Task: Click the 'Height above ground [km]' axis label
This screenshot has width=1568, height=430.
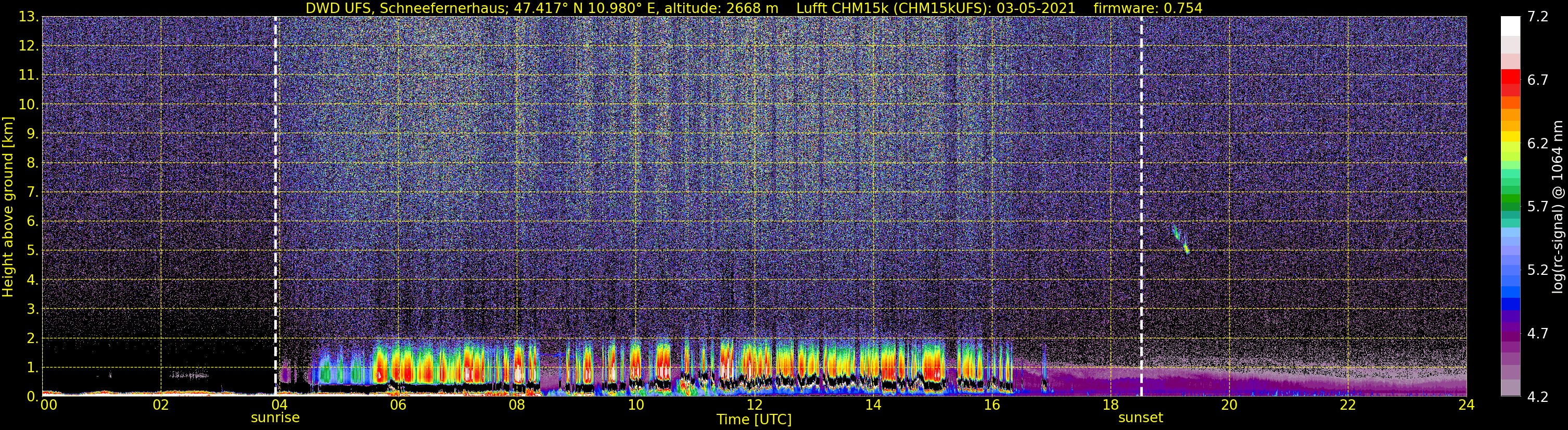Action: (x=8, y=207)
